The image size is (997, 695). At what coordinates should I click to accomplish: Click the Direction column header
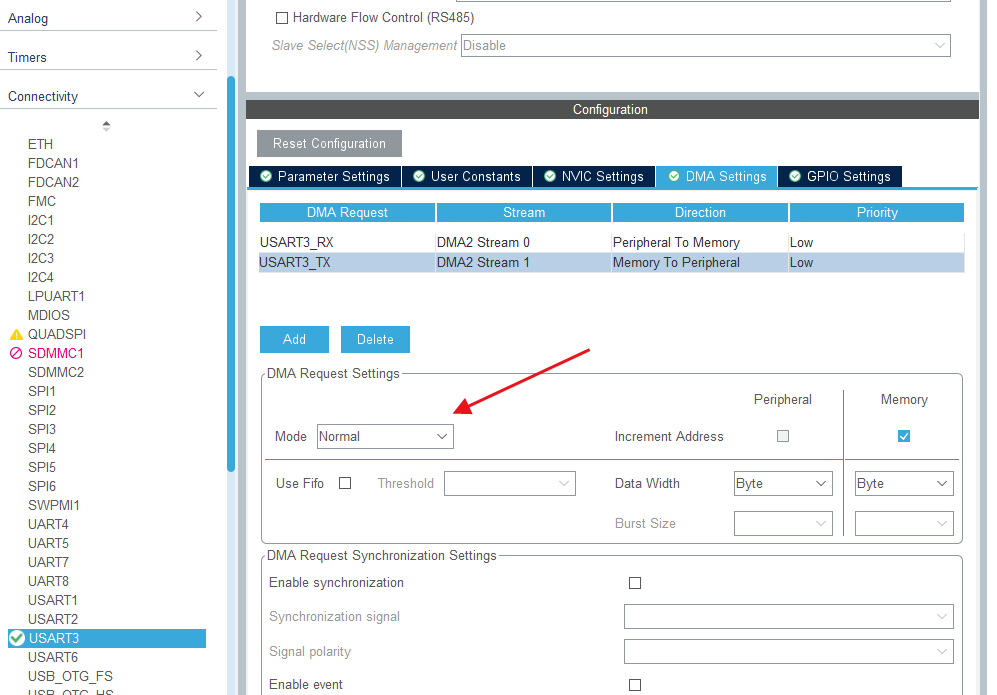pyautogui.click(x=700, y=212)
